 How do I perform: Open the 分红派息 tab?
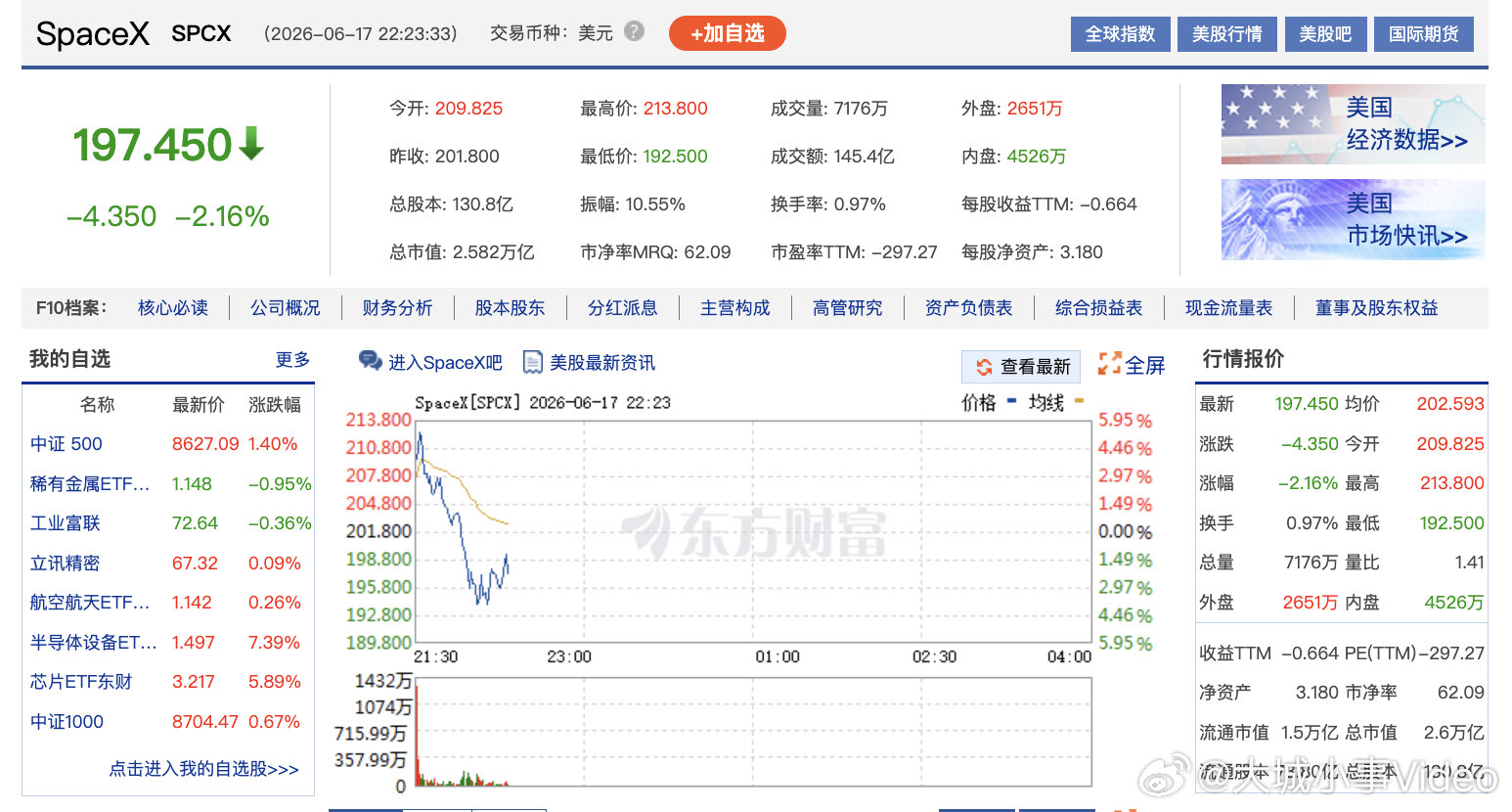(622, 308)
